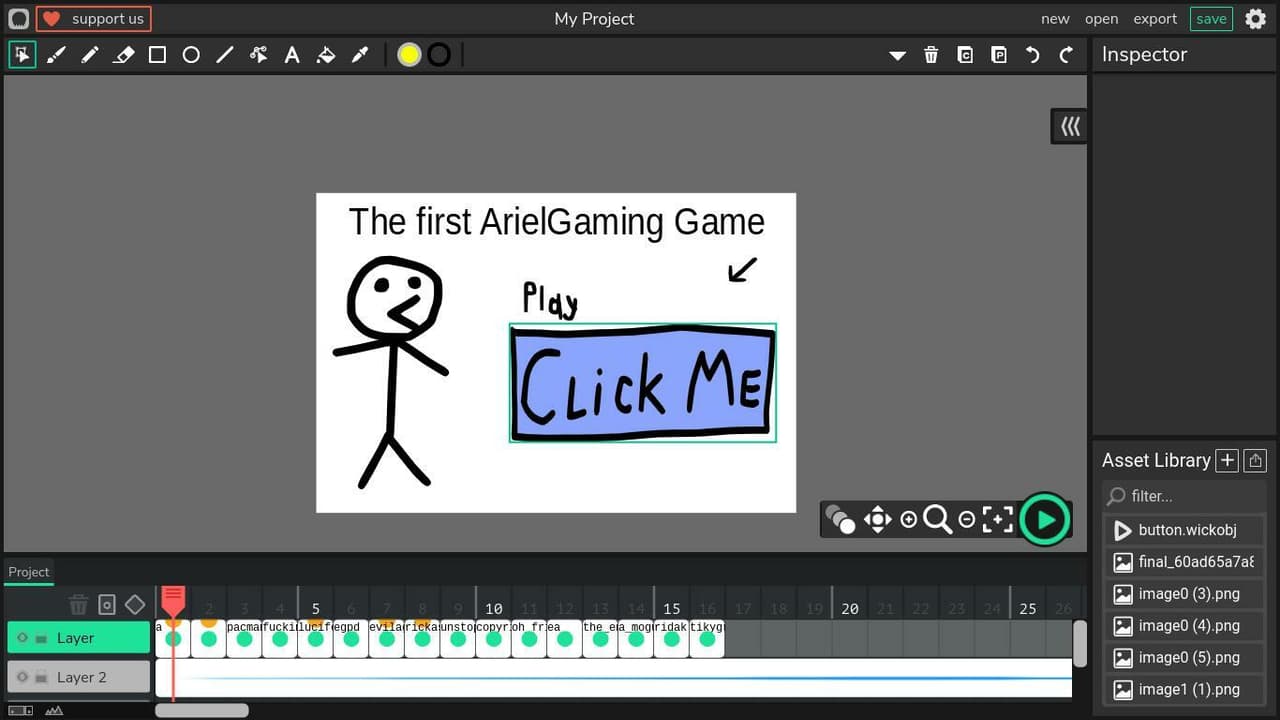Open the export menu
This screenshot has width=1280, height=720.
pos(1155,19)
